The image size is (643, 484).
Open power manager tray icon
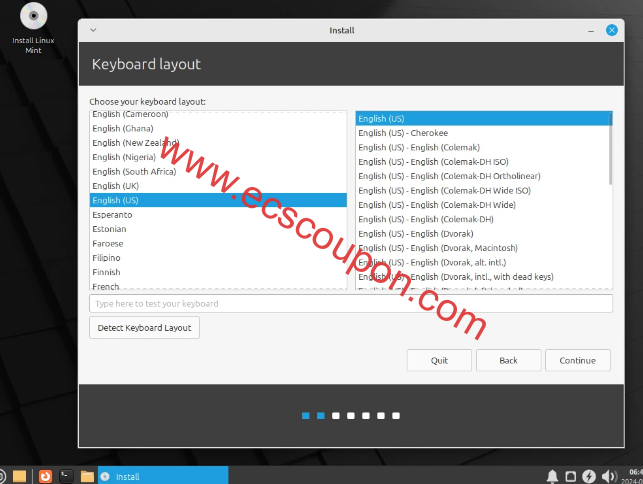click(x=589, y=476)
